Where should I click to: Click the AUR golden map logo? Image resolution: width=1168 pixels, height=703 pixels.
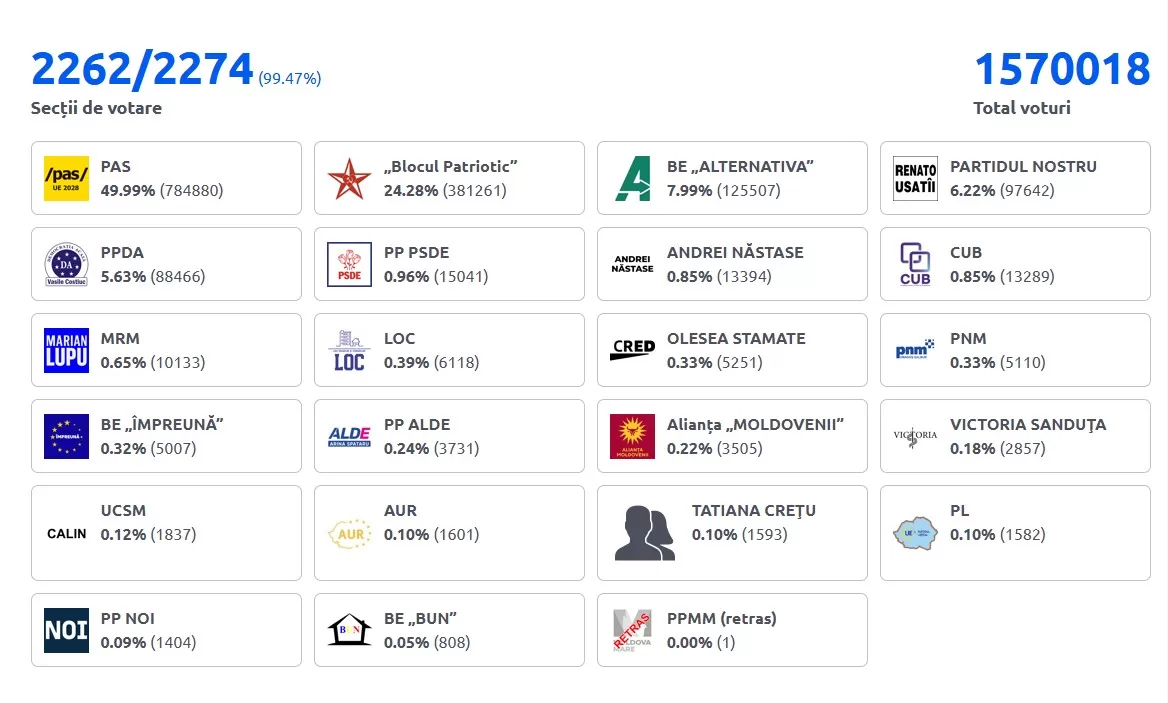pyautogui.click(x=349, y=533)
